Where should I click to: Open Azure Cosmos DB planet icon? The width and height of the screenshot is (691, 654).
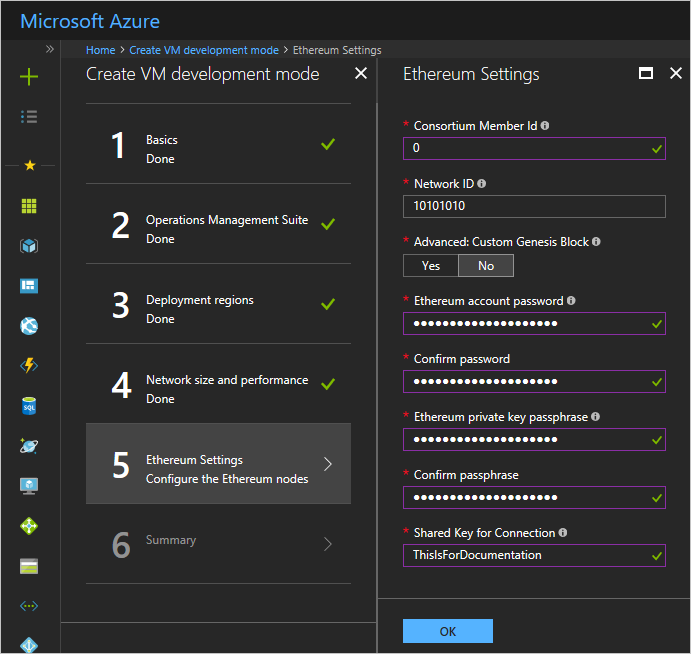pos(29,446)
